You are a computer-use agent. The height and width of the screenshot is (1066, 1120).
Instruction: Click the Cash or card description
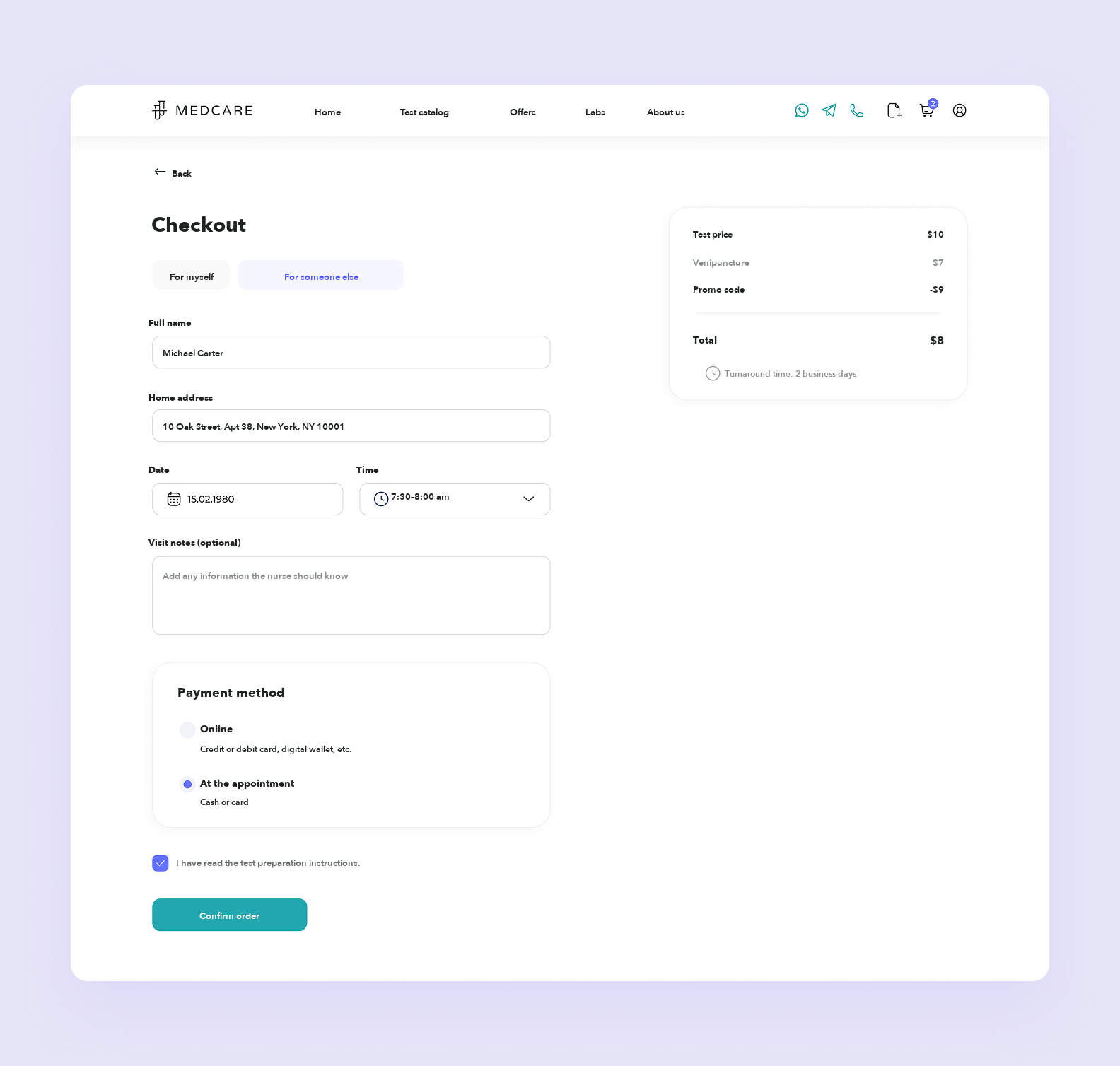(224, 802)
